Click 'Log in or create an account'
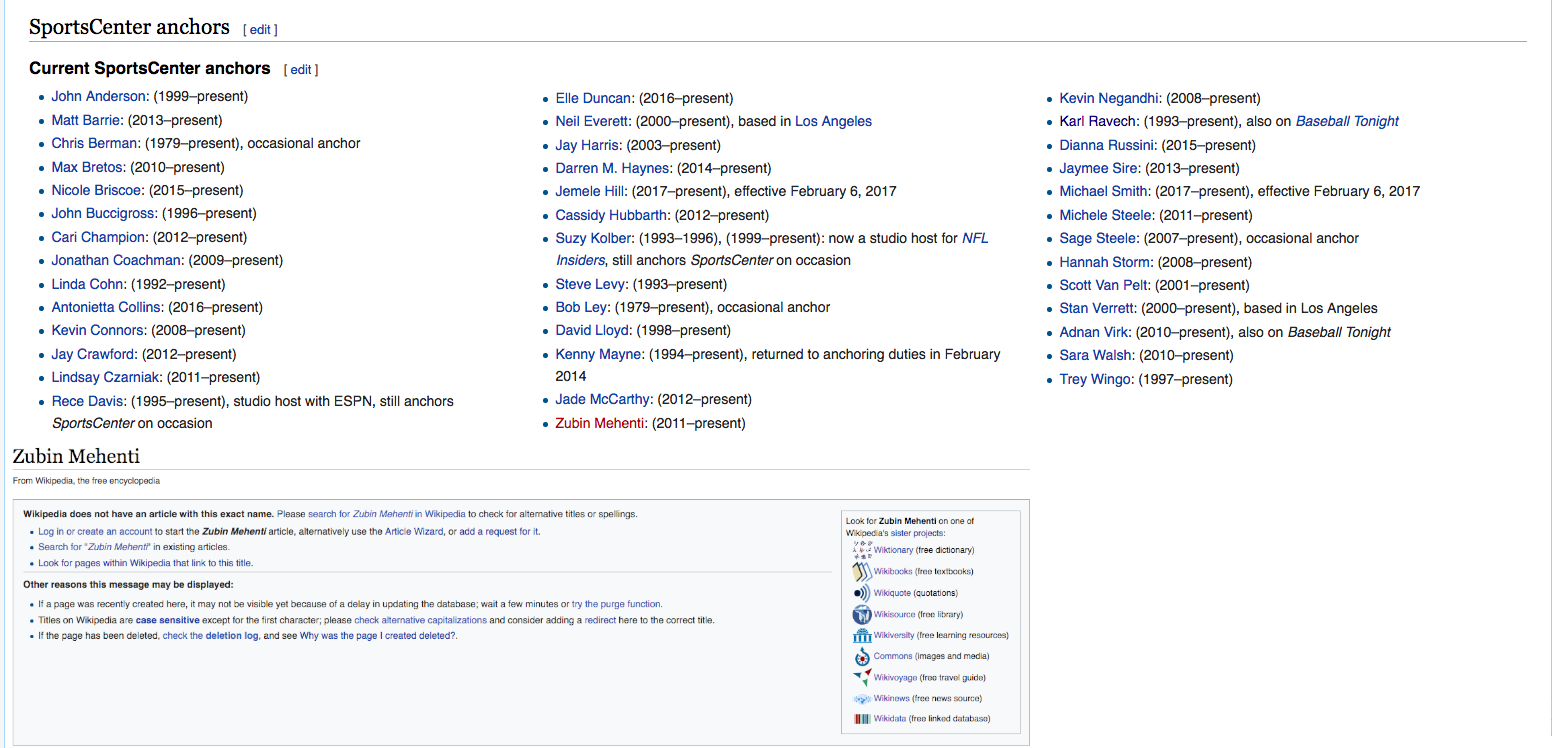This screenshot has height=748, width=1552. click(96, 532)
